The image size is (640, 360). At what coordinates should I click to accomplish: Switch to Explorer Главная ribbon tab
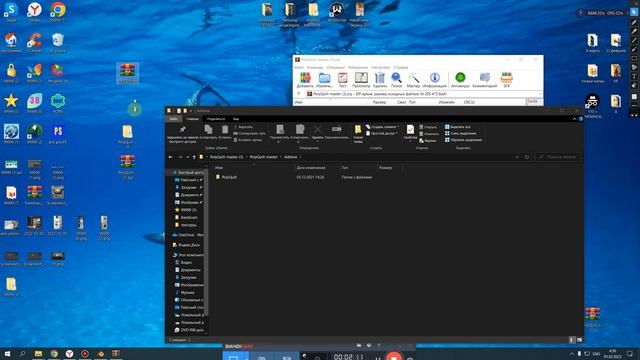(x=192, y=119)
